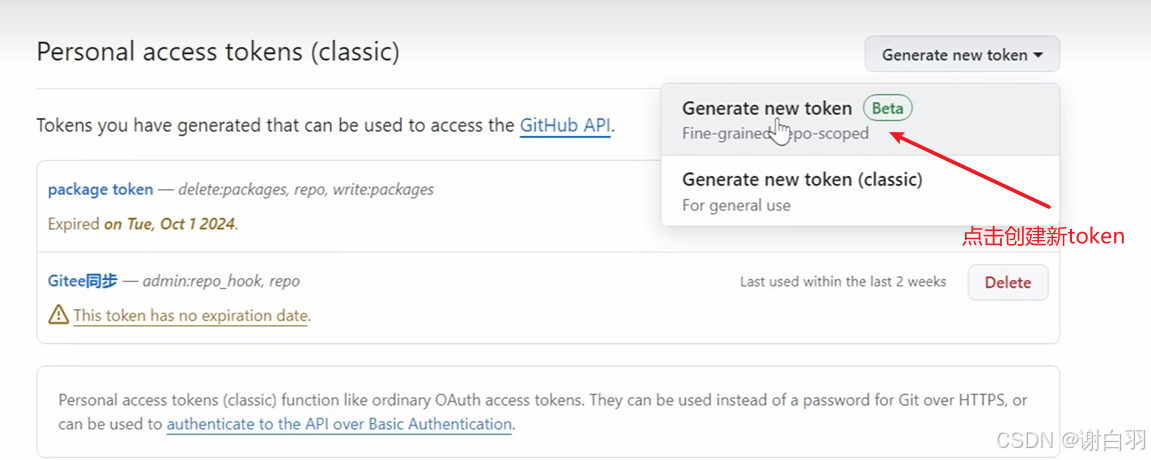Click the 'For general use' description text
This screenshot has height=460, width=1151.
(x=736, y=205)
